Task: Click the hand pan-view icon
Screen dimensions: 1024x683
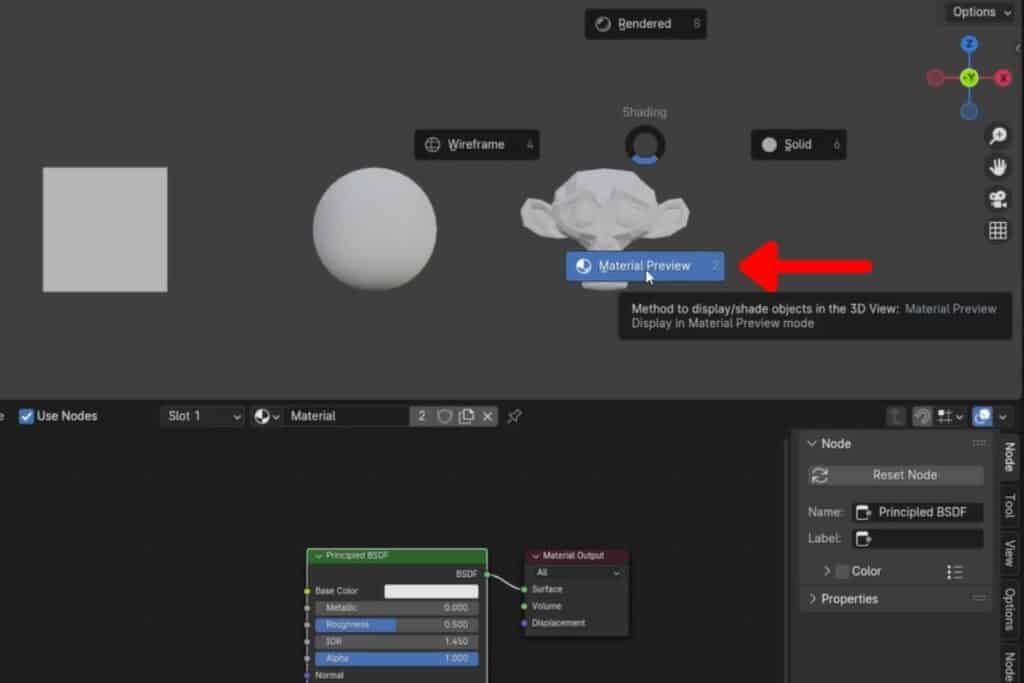Action: click(997, 167)
